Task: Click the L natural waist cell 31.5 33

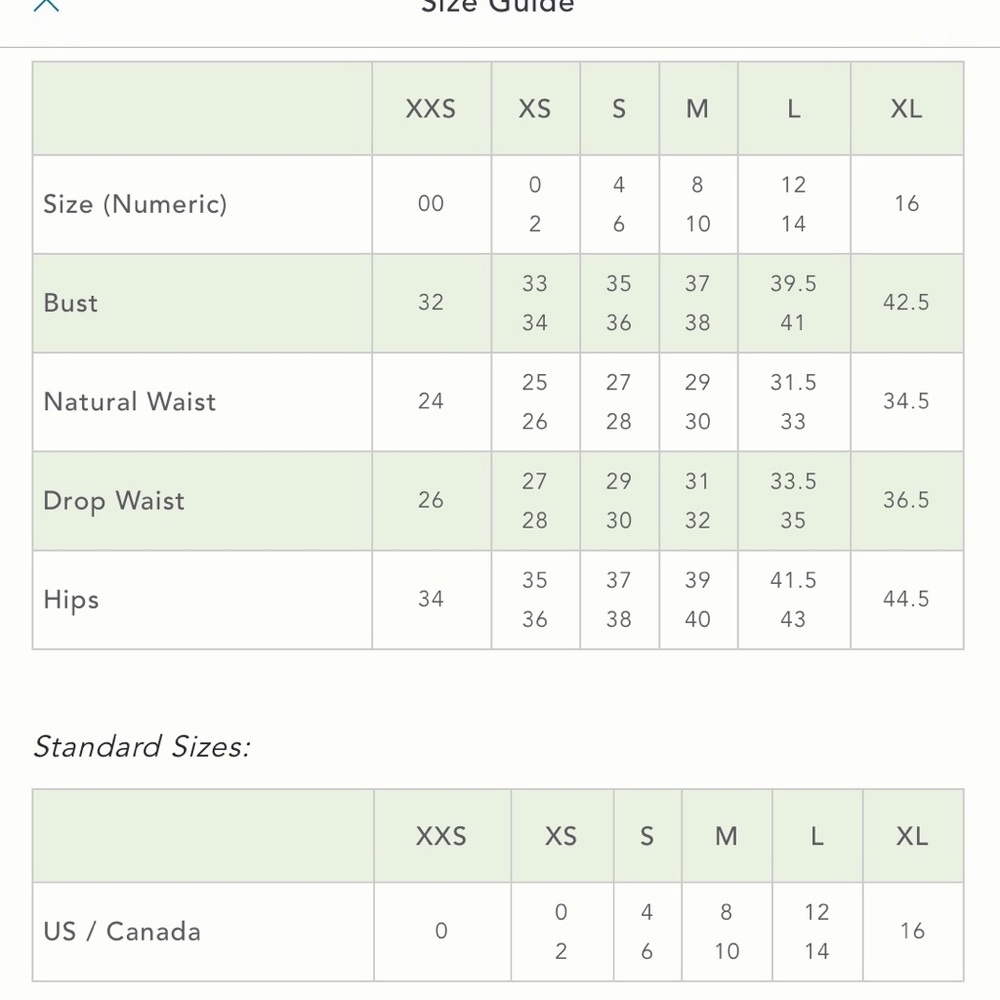Action: coord(793,402)
